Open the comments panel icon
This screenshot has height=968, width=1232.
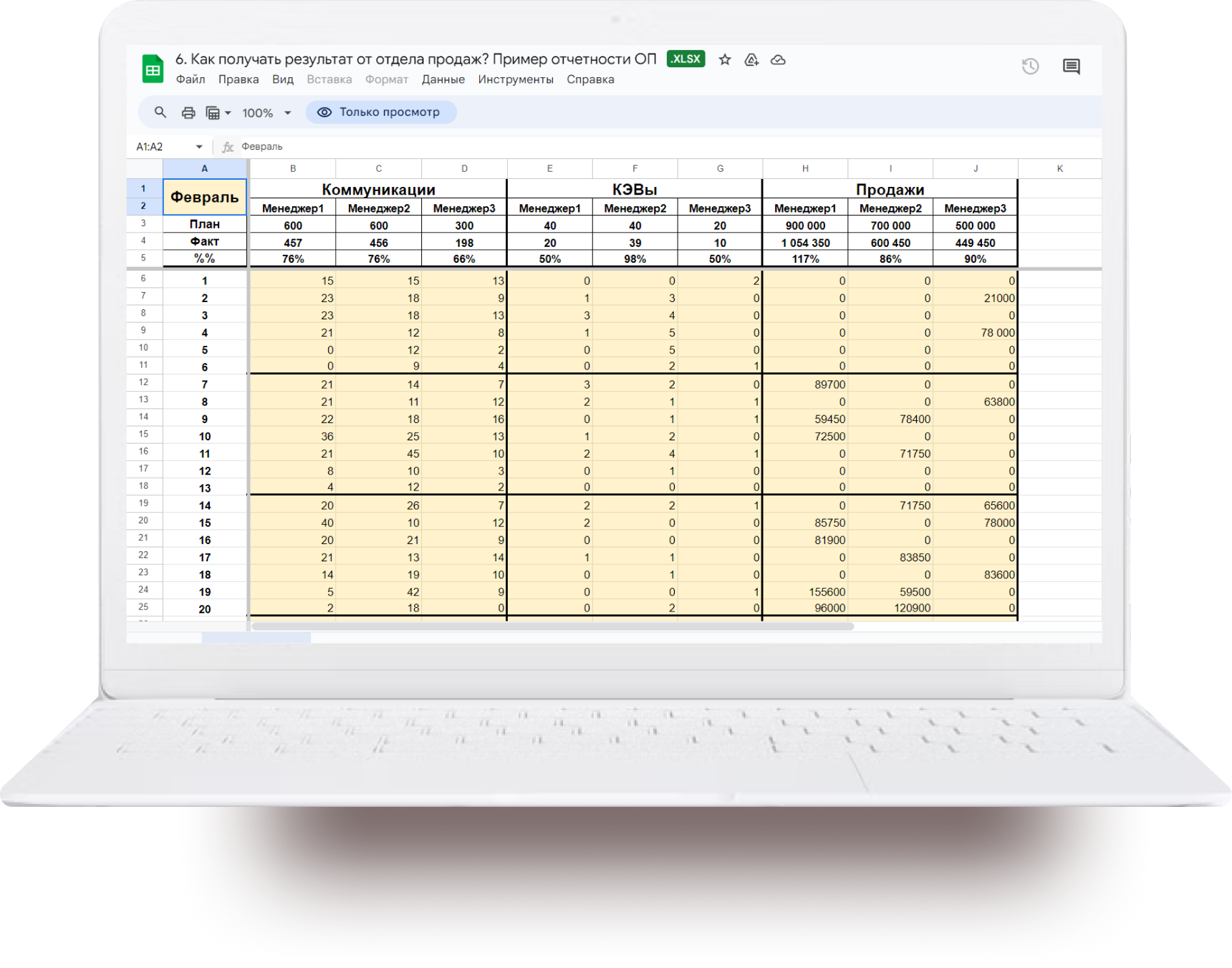[1072, 67]
